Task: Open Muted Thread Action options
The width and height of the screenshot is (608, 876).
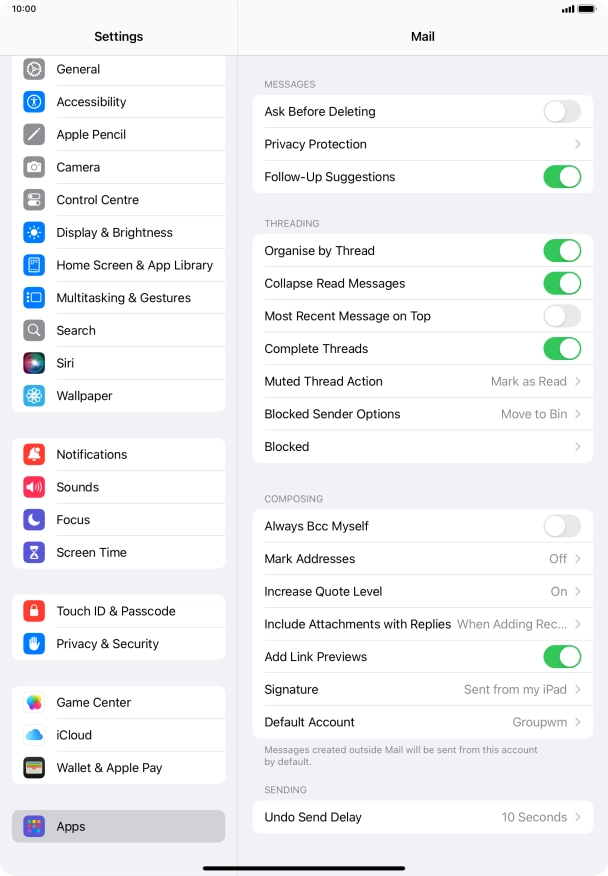Action: 422,382
